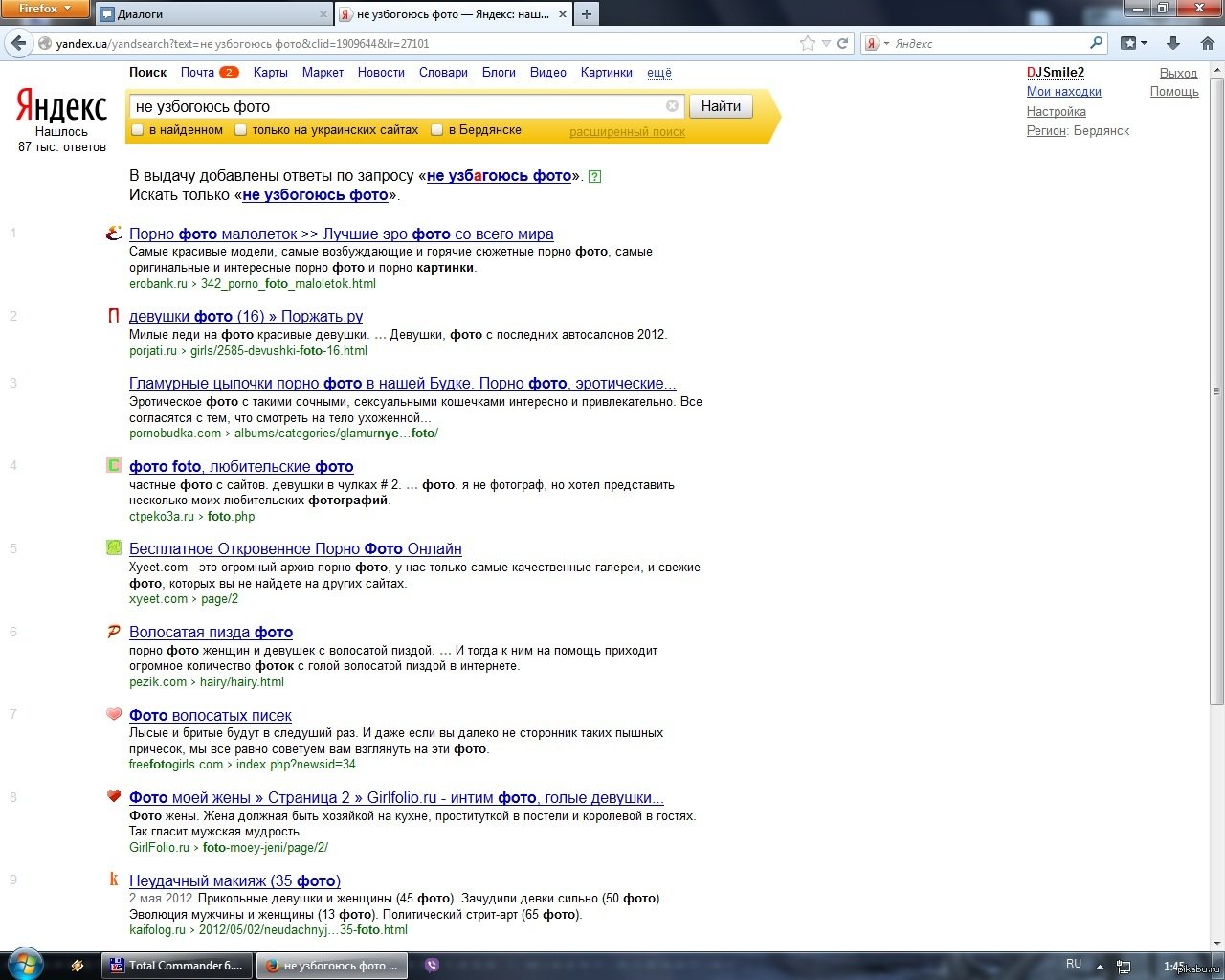The height and width of the screenshot is (980, 1225).
Task: Reload the current page
Action: (x=843, y=43)
